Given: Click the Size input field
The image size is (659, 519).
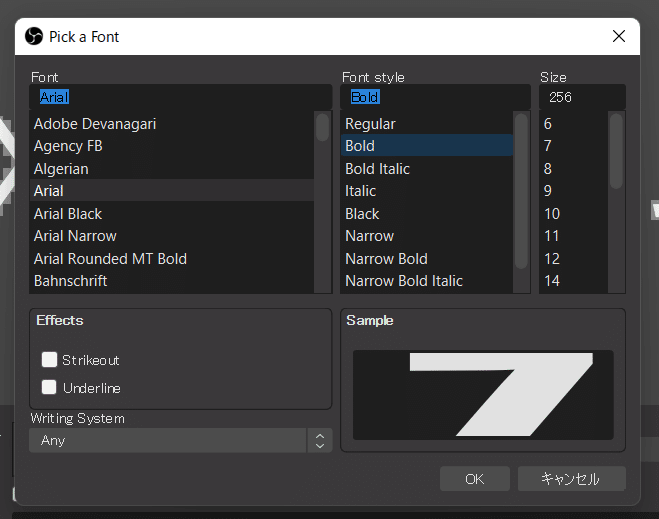Looking at the screenshot, I should coord(582,97).
